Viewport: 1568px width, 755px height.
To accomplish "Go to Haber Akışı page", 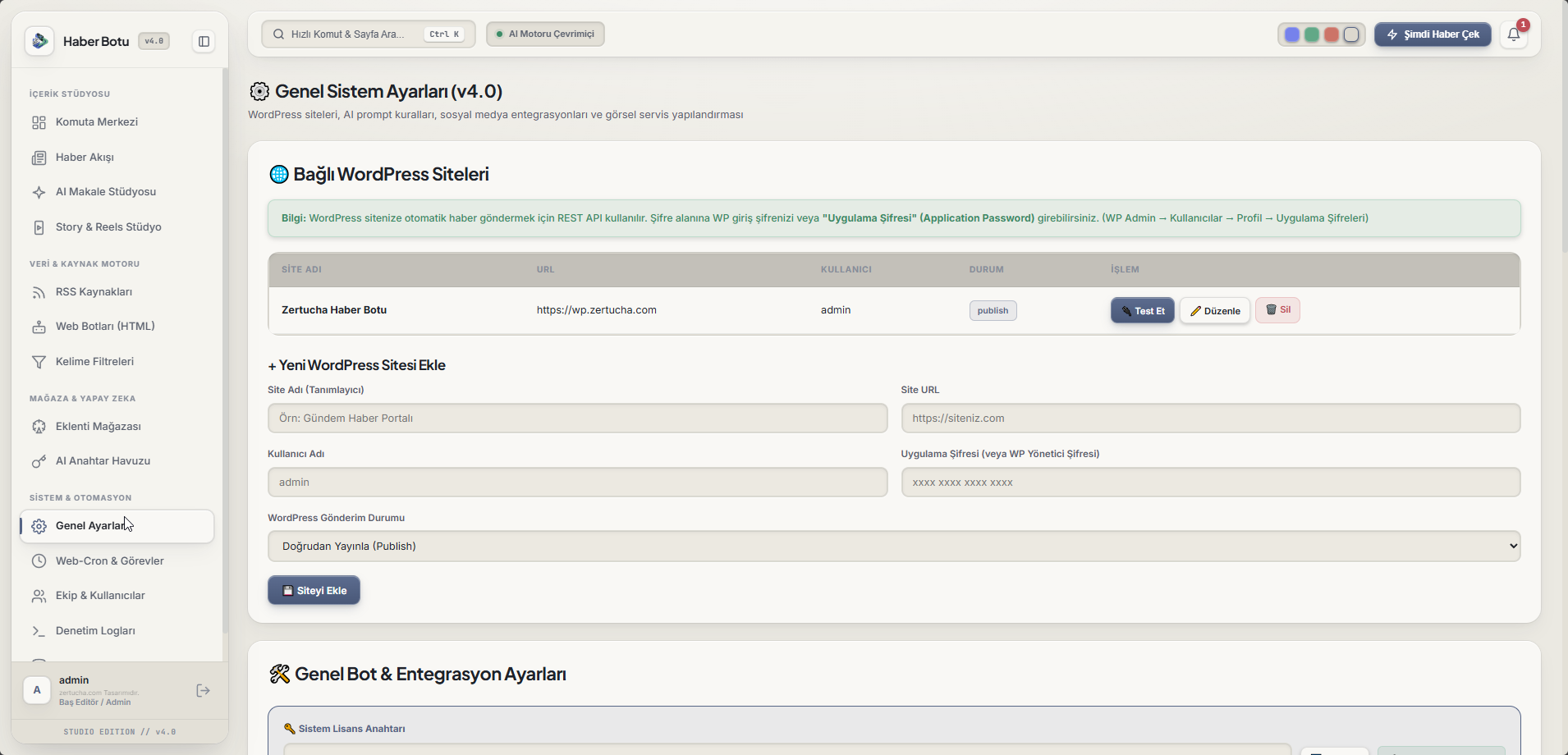I will pyautogui.click(x=117, y=158).
